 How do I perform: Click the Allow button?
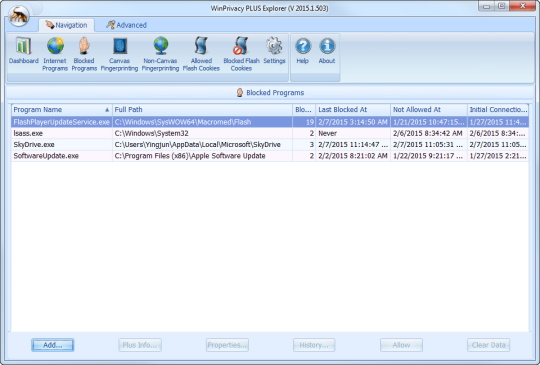(x=401, y=345)
